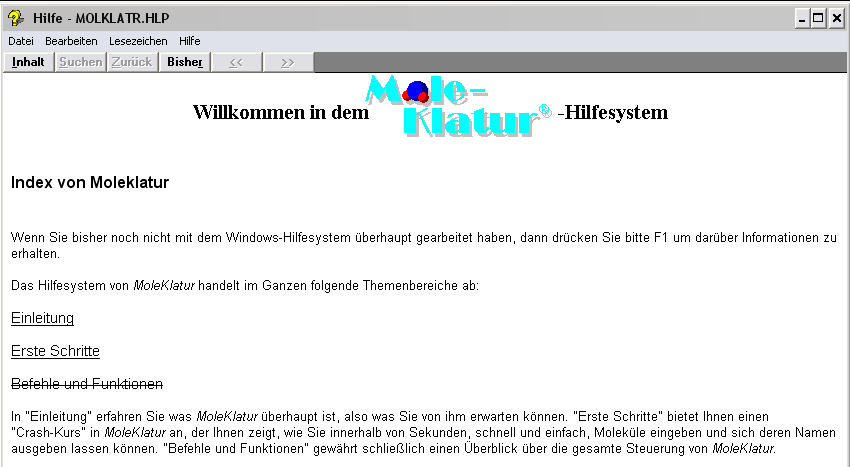
Task: Close the Hilfe window
Action: click(836, 19)
